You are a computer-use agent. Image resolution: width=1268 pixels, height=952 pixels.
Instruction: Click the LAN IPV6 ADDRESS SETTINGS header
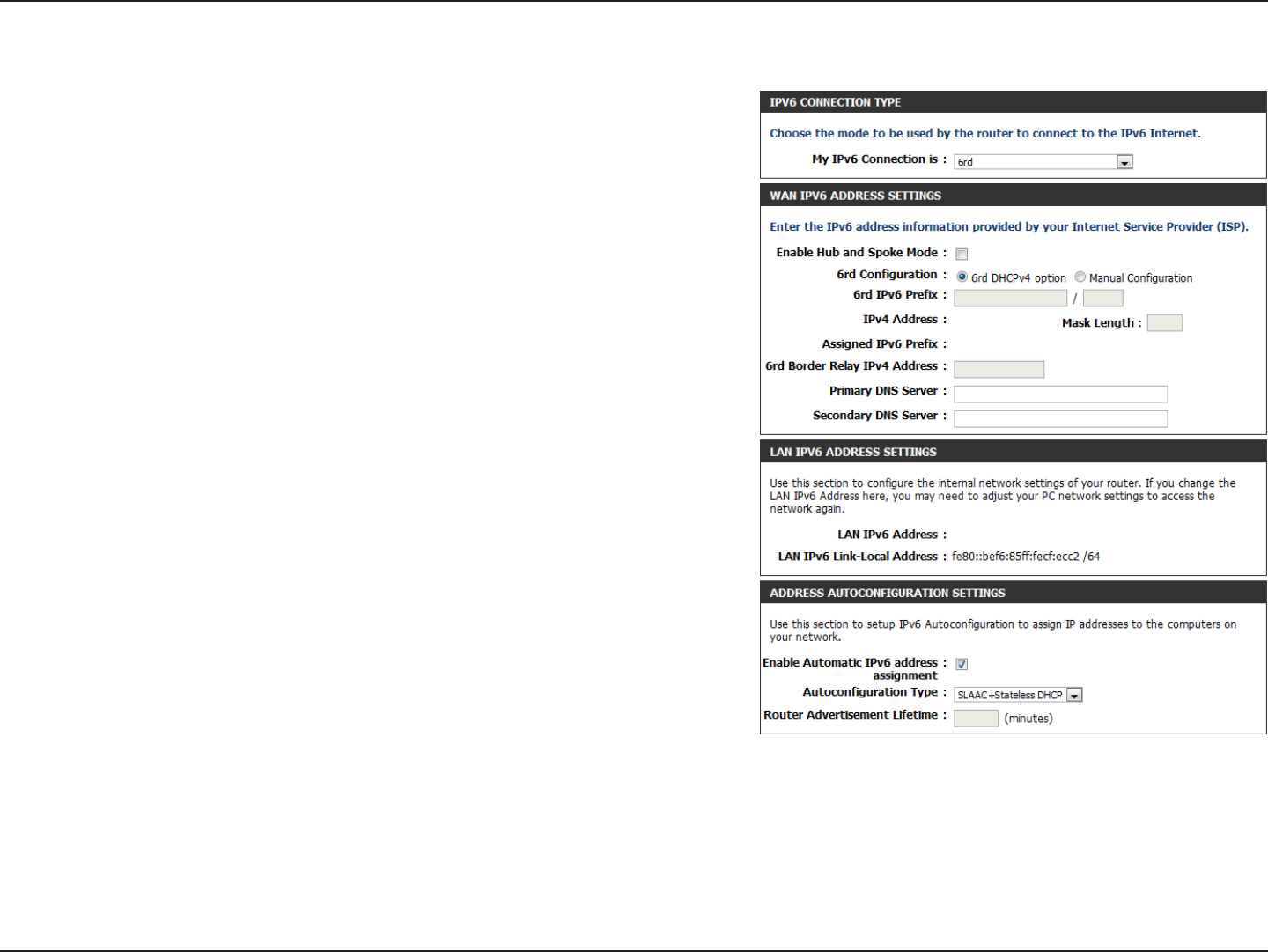1013,452
